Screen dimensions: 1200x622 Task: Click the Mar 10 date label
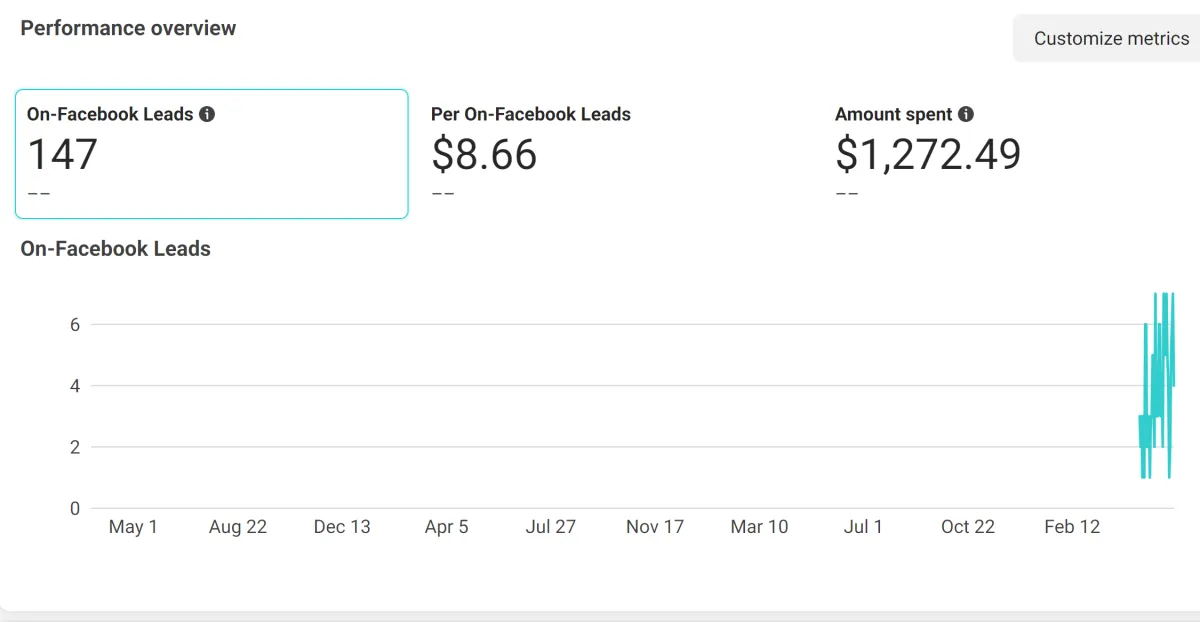pyautogui.click(x=759, y=527)
